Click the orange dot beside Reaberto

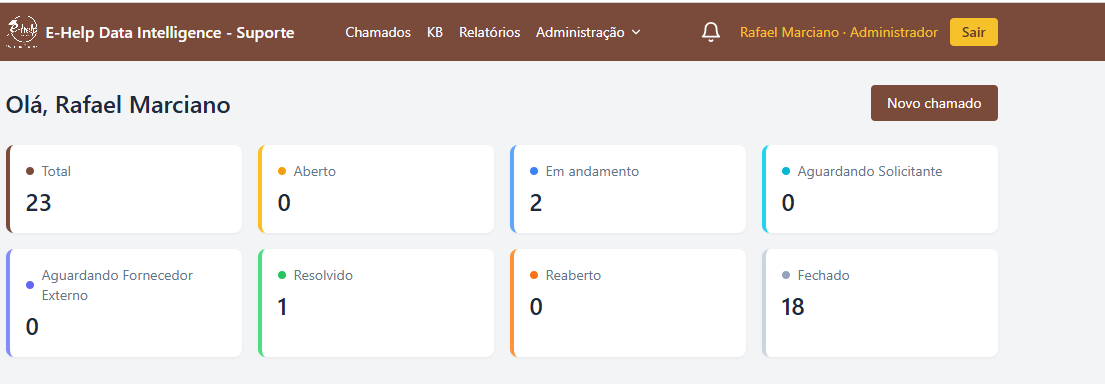point(533,275)
